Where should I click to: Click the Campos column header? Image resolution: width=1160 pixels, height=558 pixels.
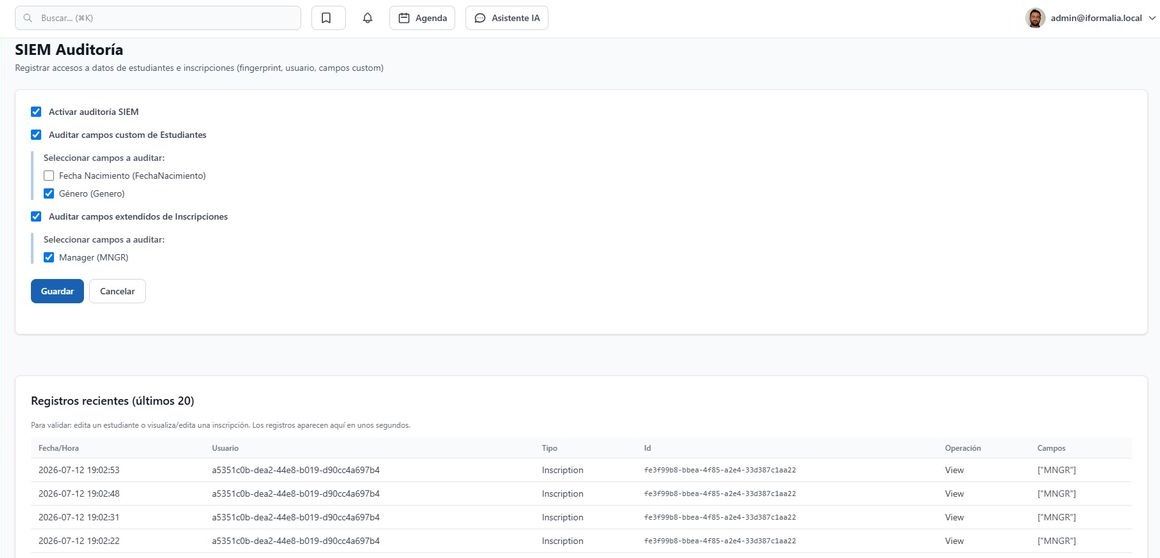[x=1051, y=448]
